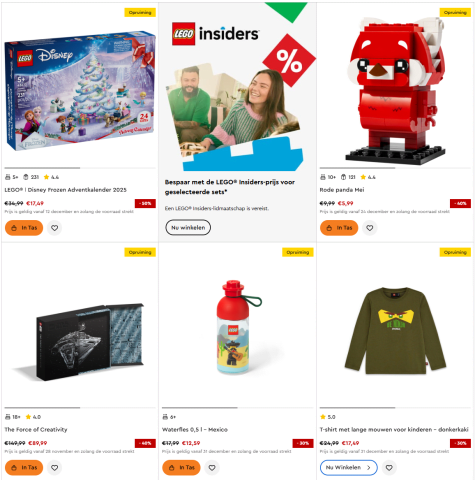Put The Force of Creativity In Tas
Image resolution: width=475 pixels, height=480 pixels.
point(24,468)
